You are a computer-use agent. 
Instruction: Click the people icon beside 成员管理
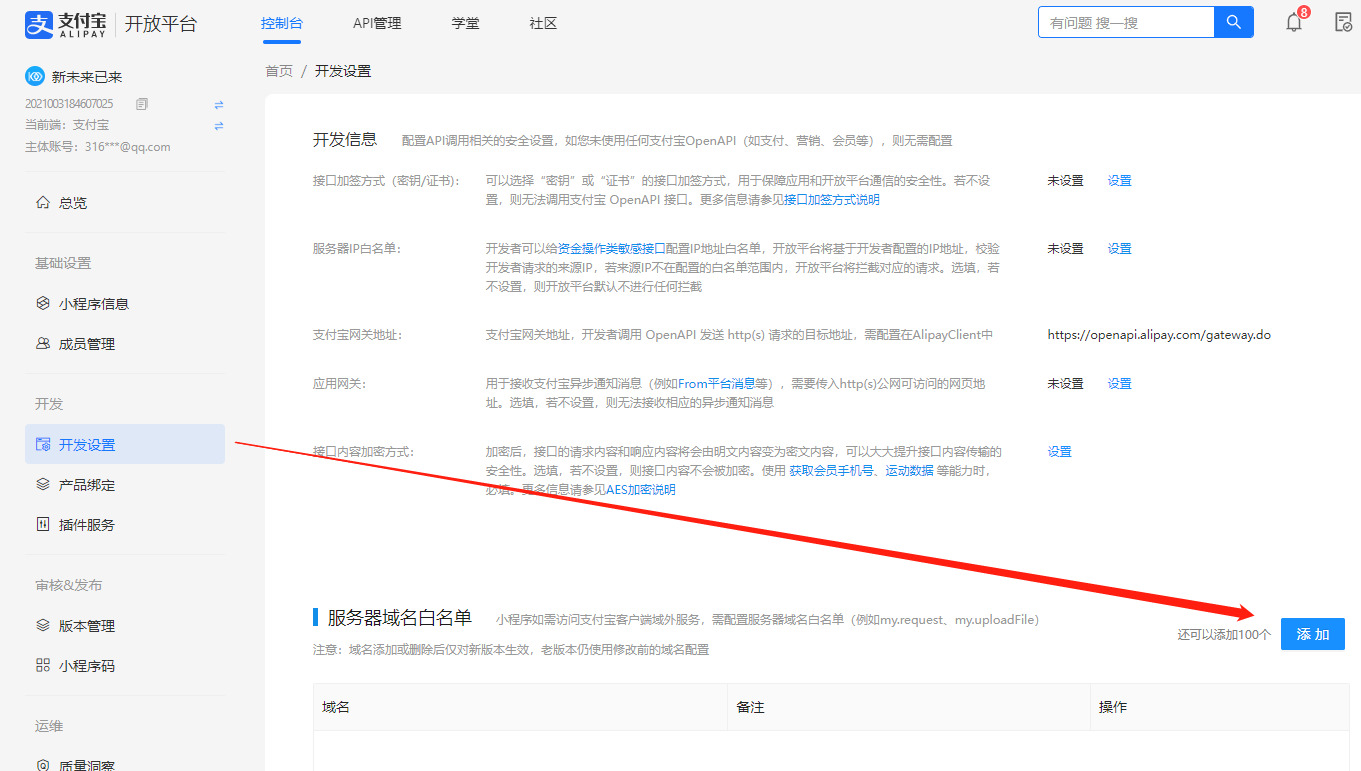click(x=43, y=343)
